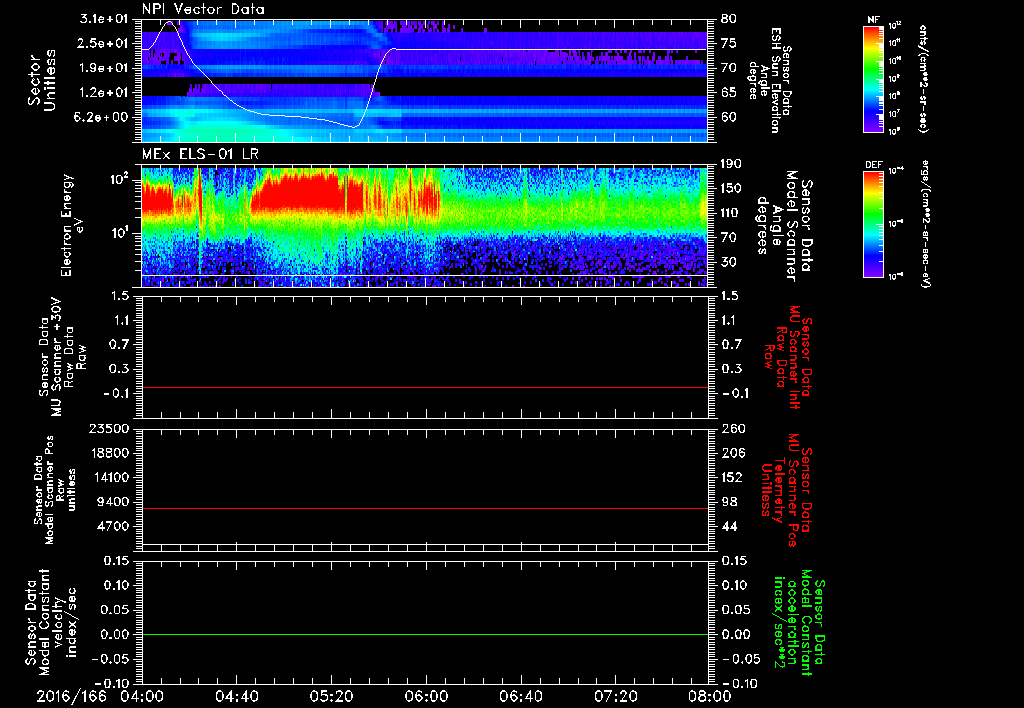This screenshot has height=708, width=1024.
Task: Click the '4700' scanner position tick label
Action: point(111,526)
